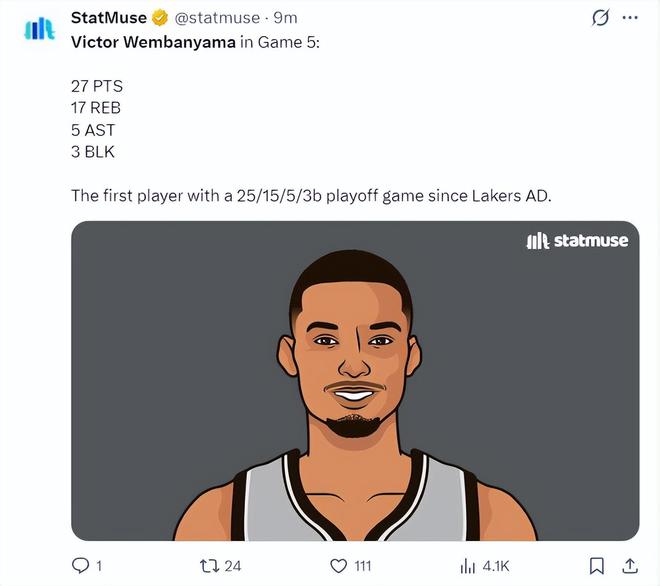Click the 111 likes count
This screenshot has height=586, width=660.
point(362,566)
